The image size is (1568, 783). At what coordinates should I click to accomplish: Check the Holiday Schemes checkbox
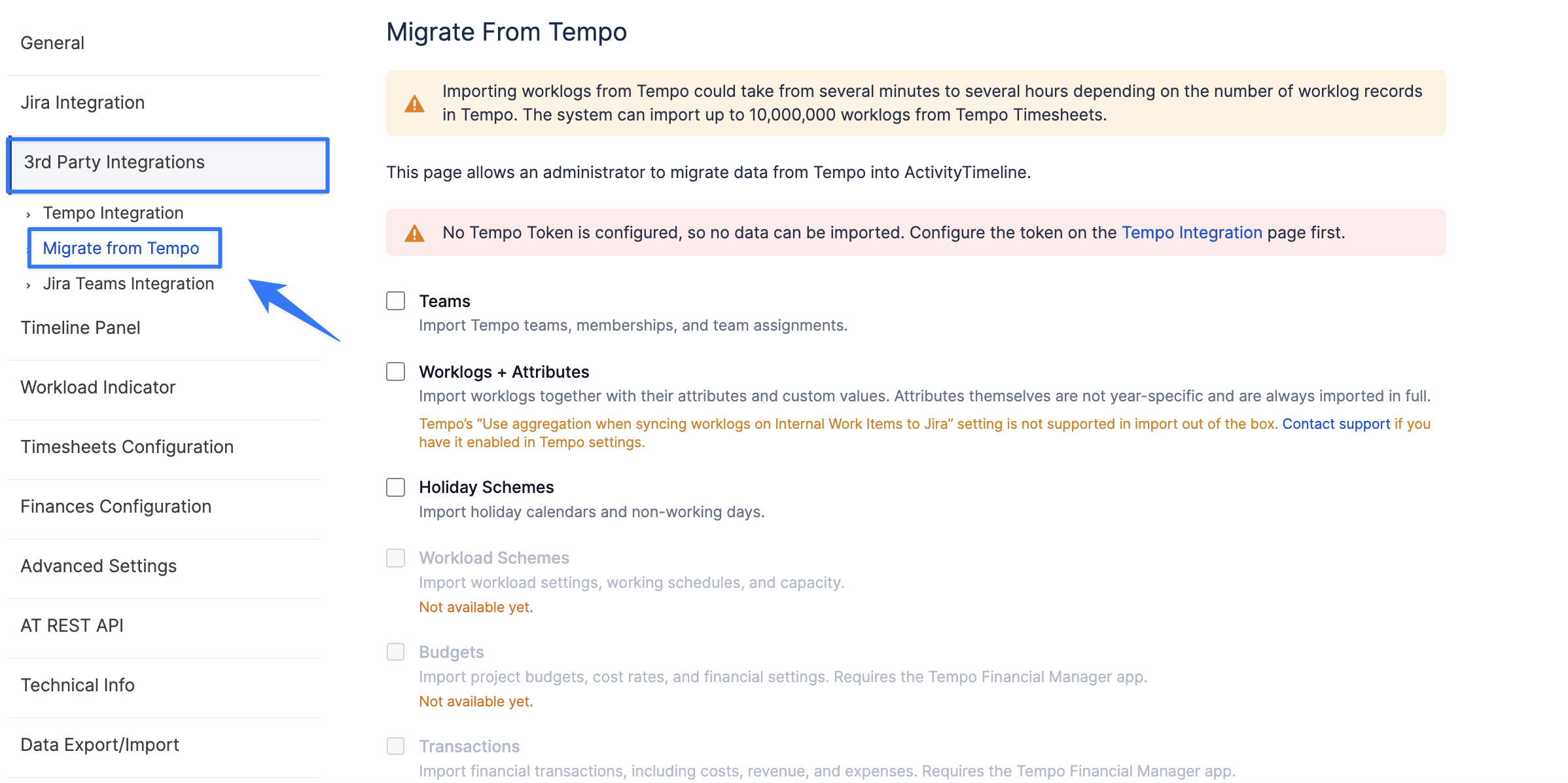point(395,487)
